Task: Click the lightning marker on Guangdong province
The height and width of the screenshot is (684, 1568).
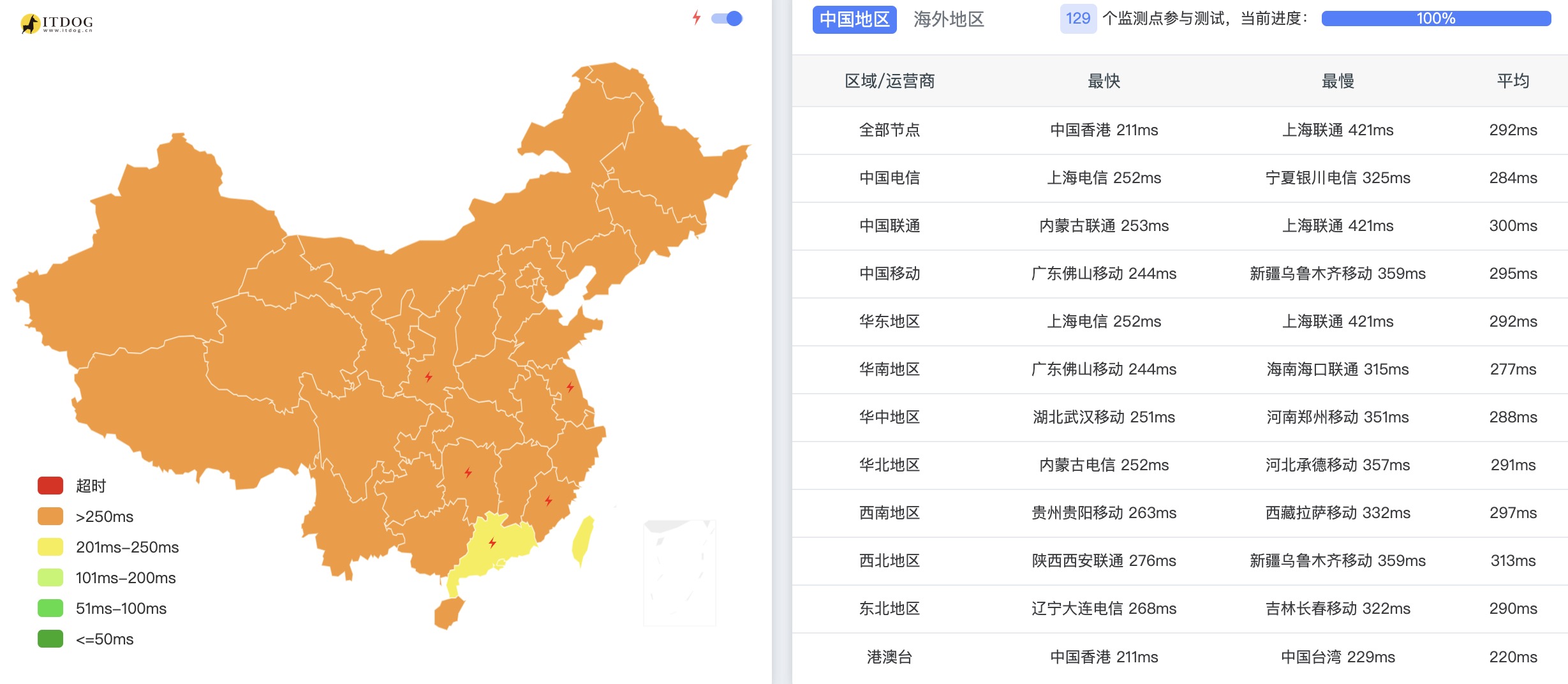Action: pos(492,543)
